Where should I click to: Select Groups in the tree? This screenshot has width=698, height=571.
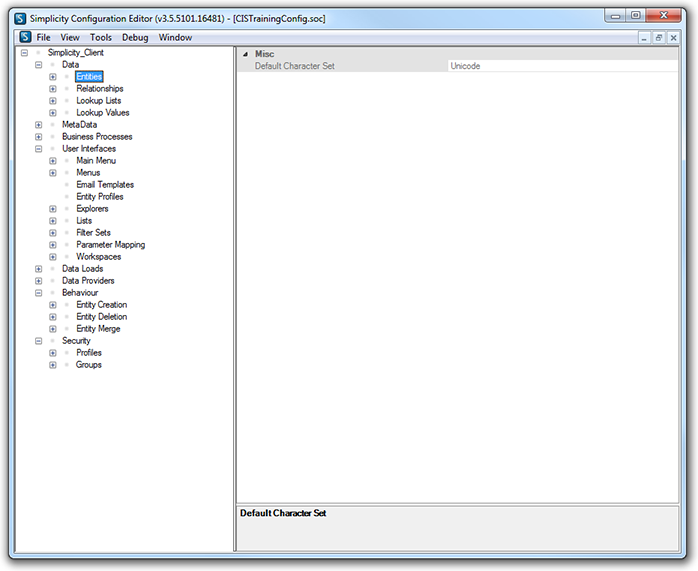[x=89, y=365]
